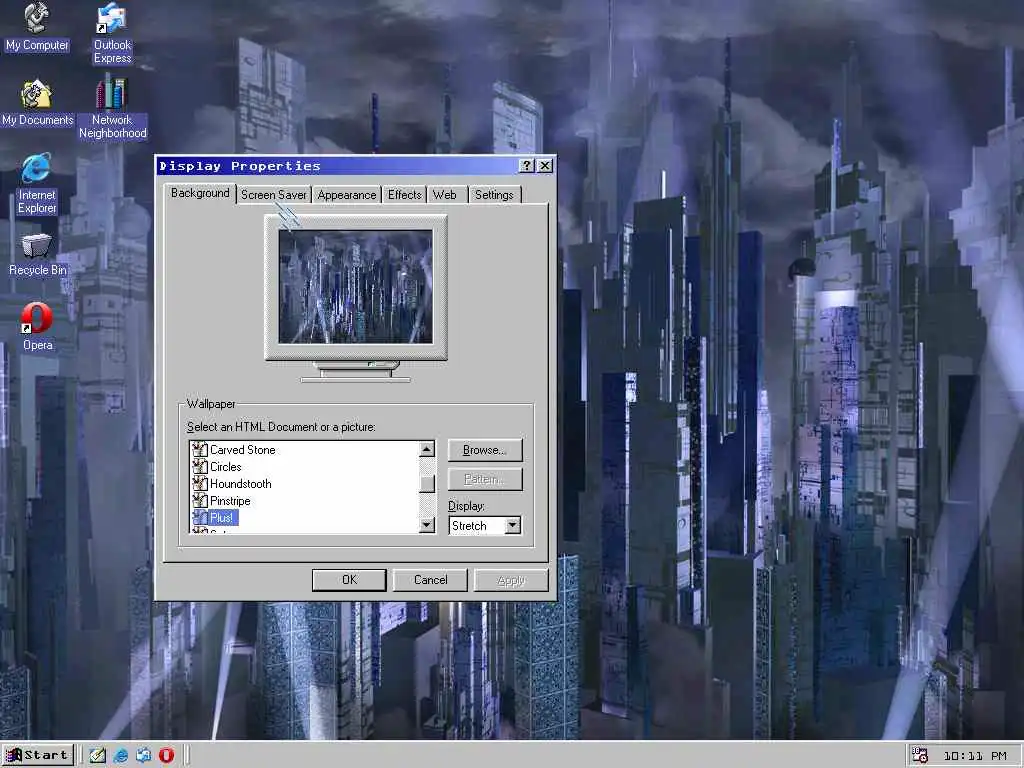Image resolution: width=1024 pixels, height=768 pixels.
Task: Click the wallpaper list scrollbar thumb
Action: (x=427, y=483)
